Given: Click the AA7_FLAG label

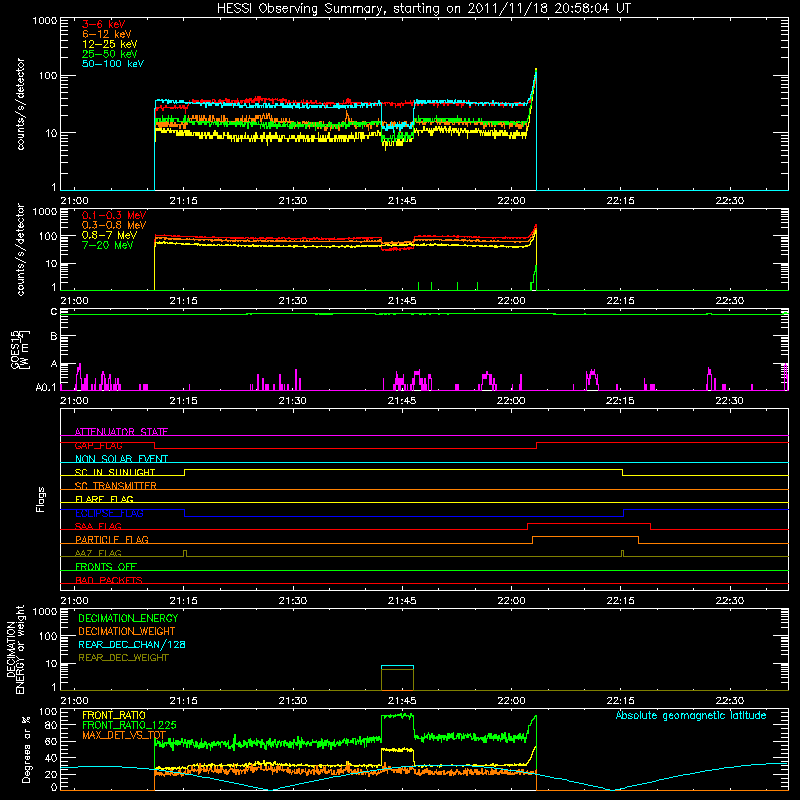Looking at the screenshot, I should [98, 553].
